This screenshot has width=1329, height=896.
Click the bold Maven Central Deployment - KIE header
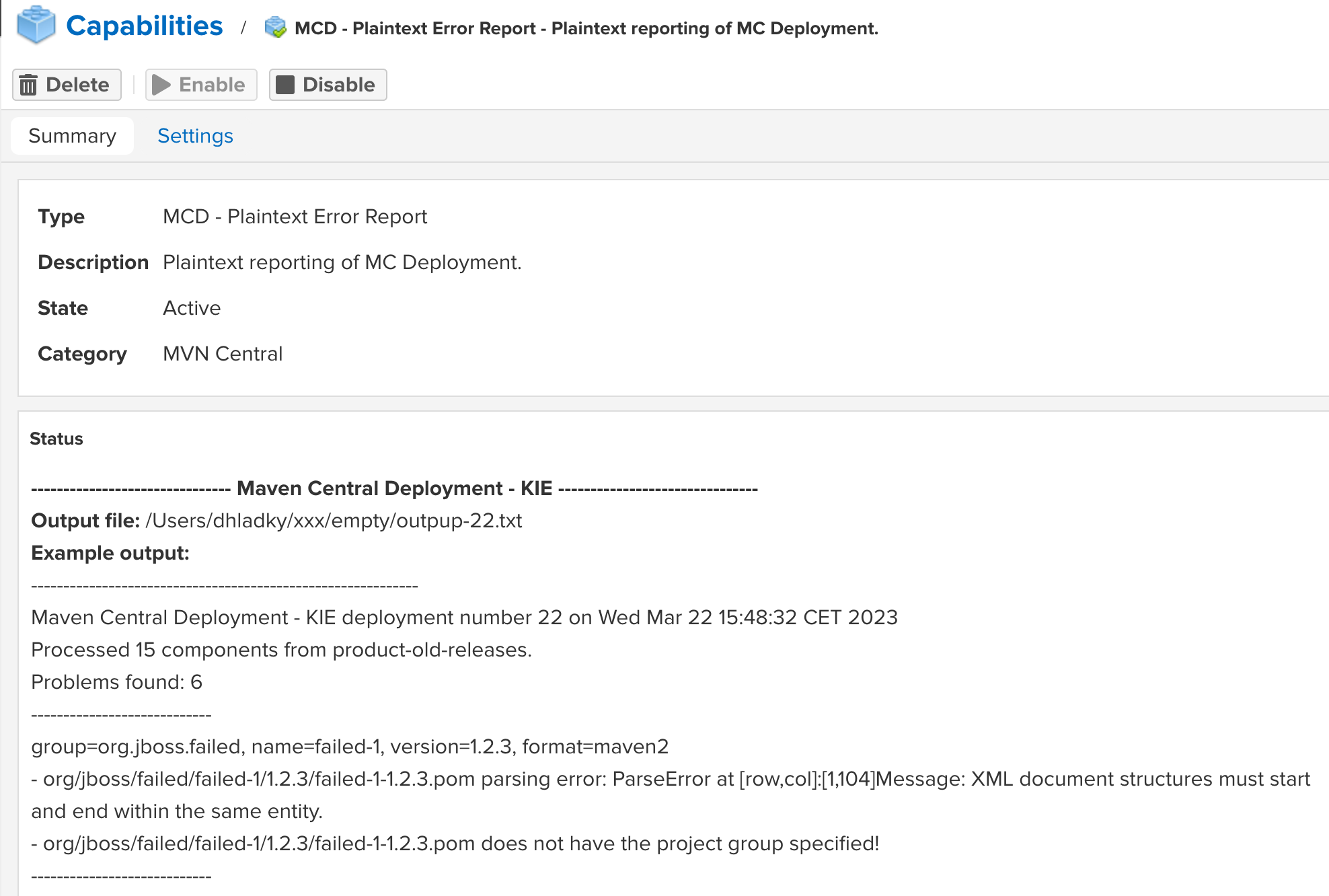[394, 488]
